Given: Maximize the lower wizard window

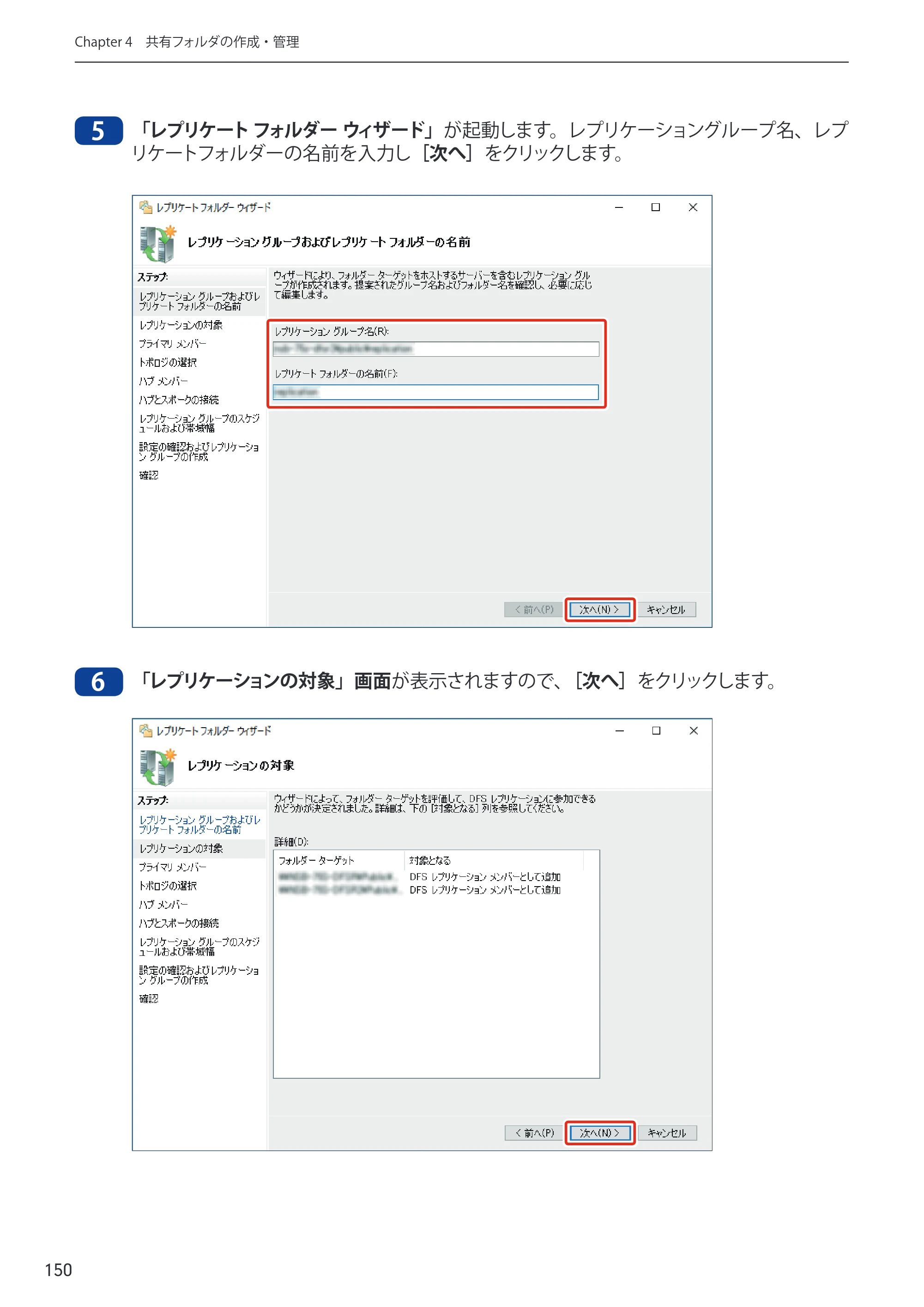Looking at the screenshot, I should (x=656, y=730).
